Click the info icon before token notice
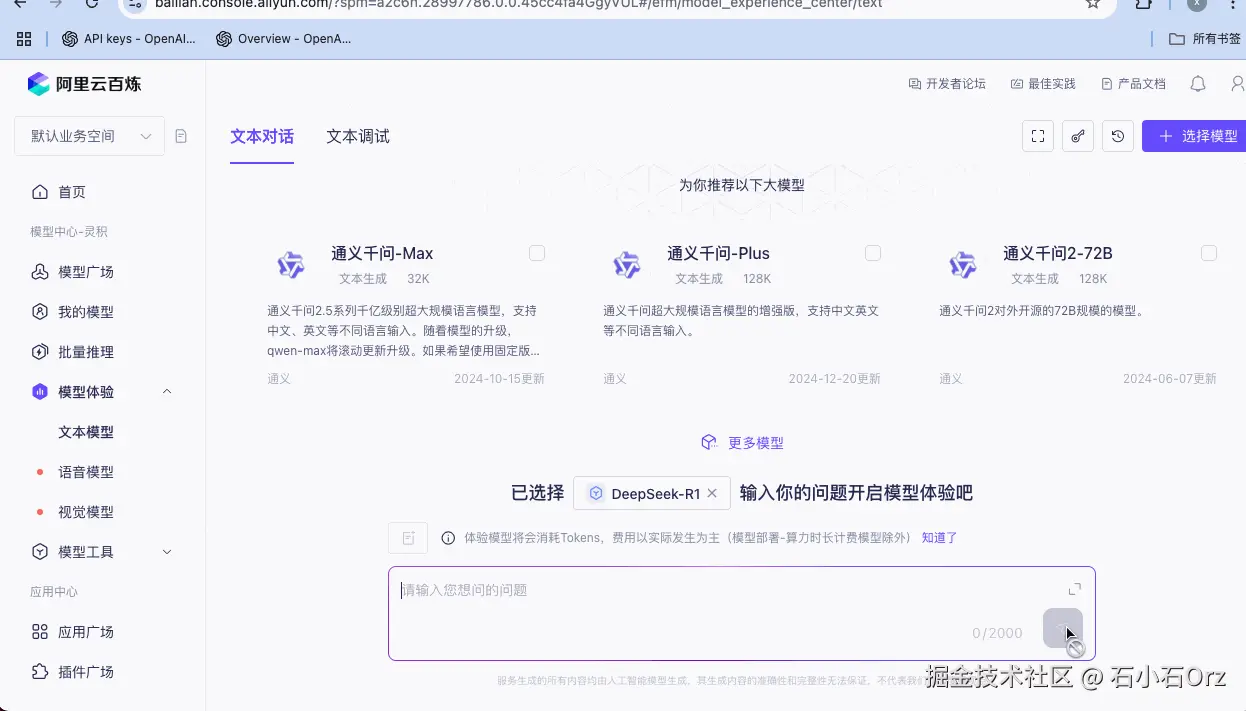Viewport: 1246px width, 711px height. click(448, 538)
